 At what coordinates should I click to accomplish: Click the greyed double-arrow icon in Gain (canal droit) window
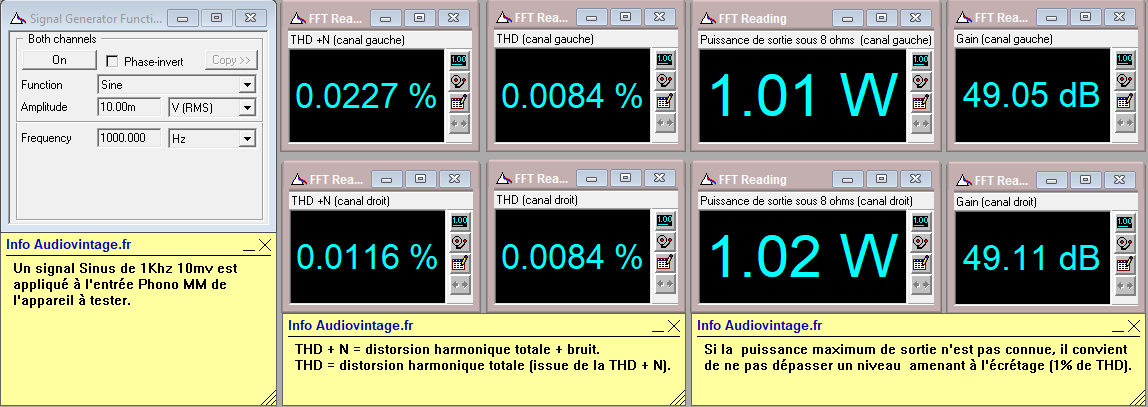[x=1125, y=285]
